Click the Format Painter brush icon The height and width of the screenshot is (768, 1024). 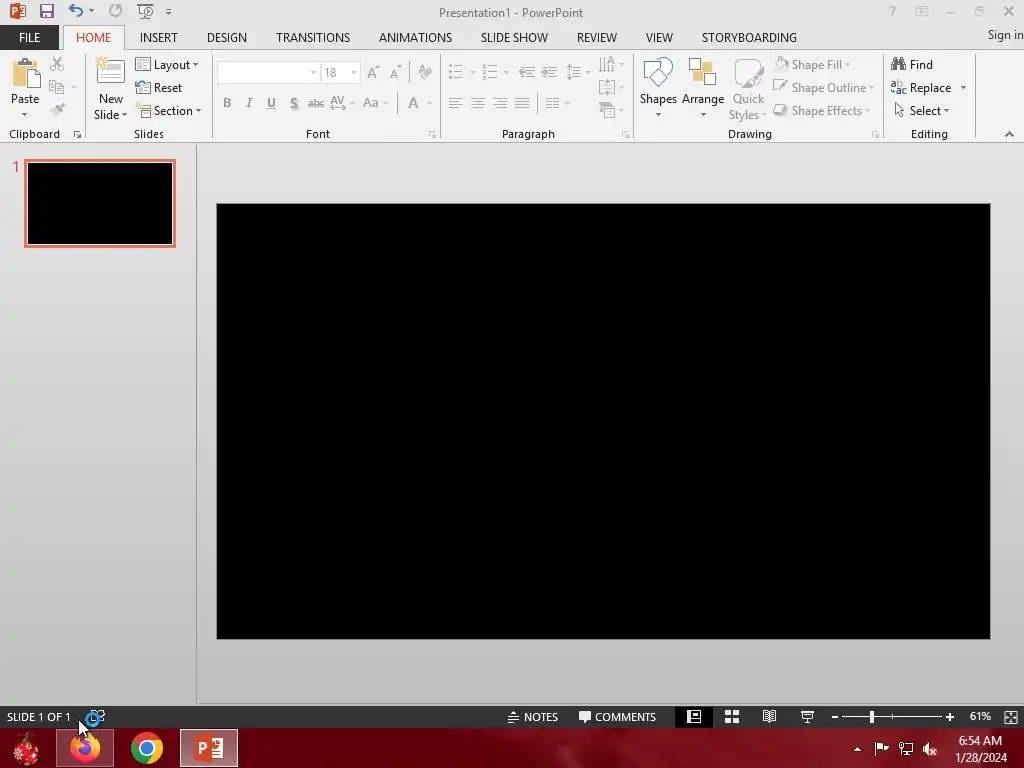tap(57, 109)
